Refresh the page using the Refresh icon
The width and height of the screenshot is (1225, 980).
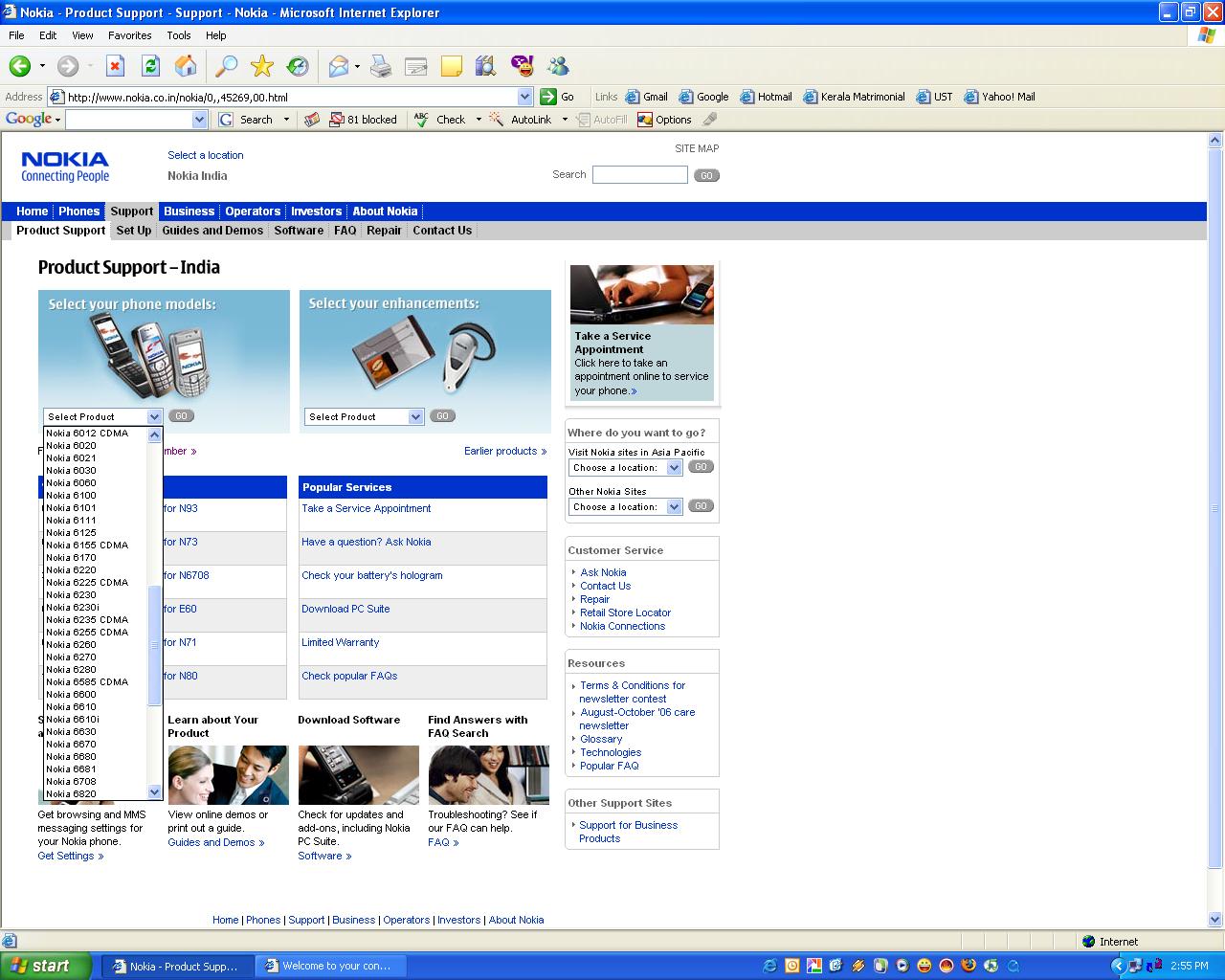[150, 66]
